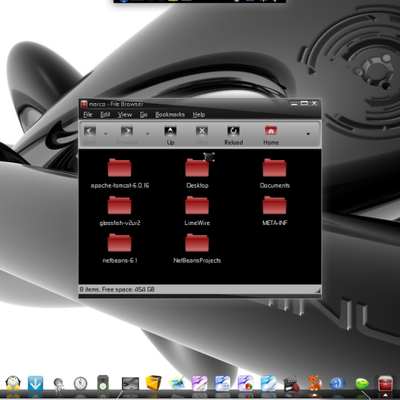Screen dimensions: 400x400
Task: Close the File Browser window
Action: point(314,104)
